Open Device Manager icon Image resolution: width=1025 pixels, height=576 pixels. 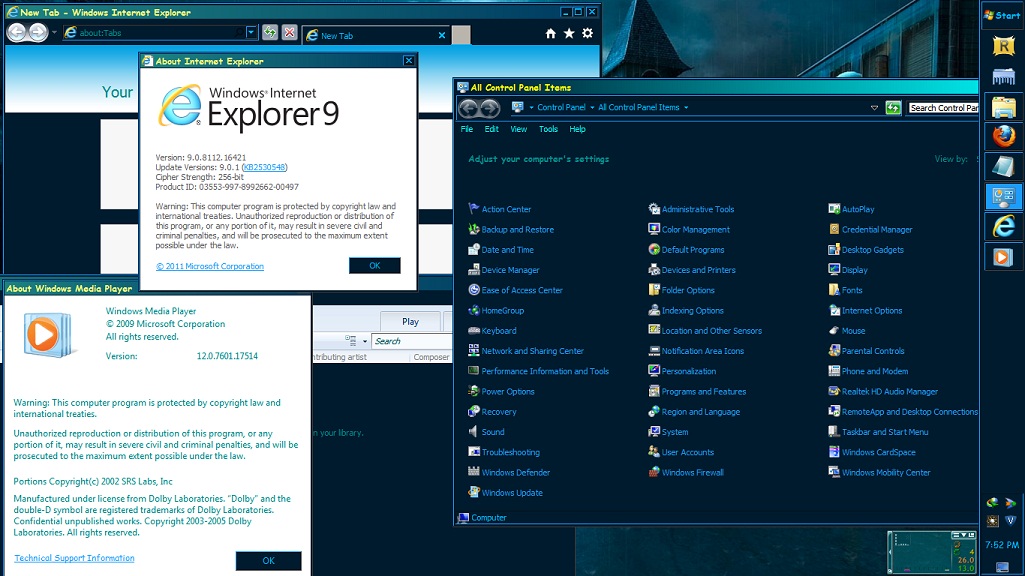474,269
